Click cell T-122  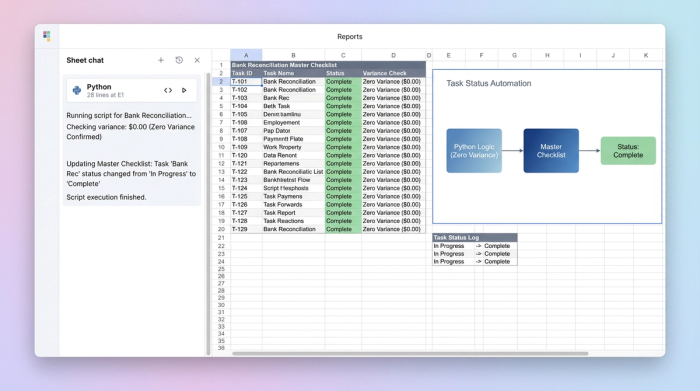(x=246, y=171)
